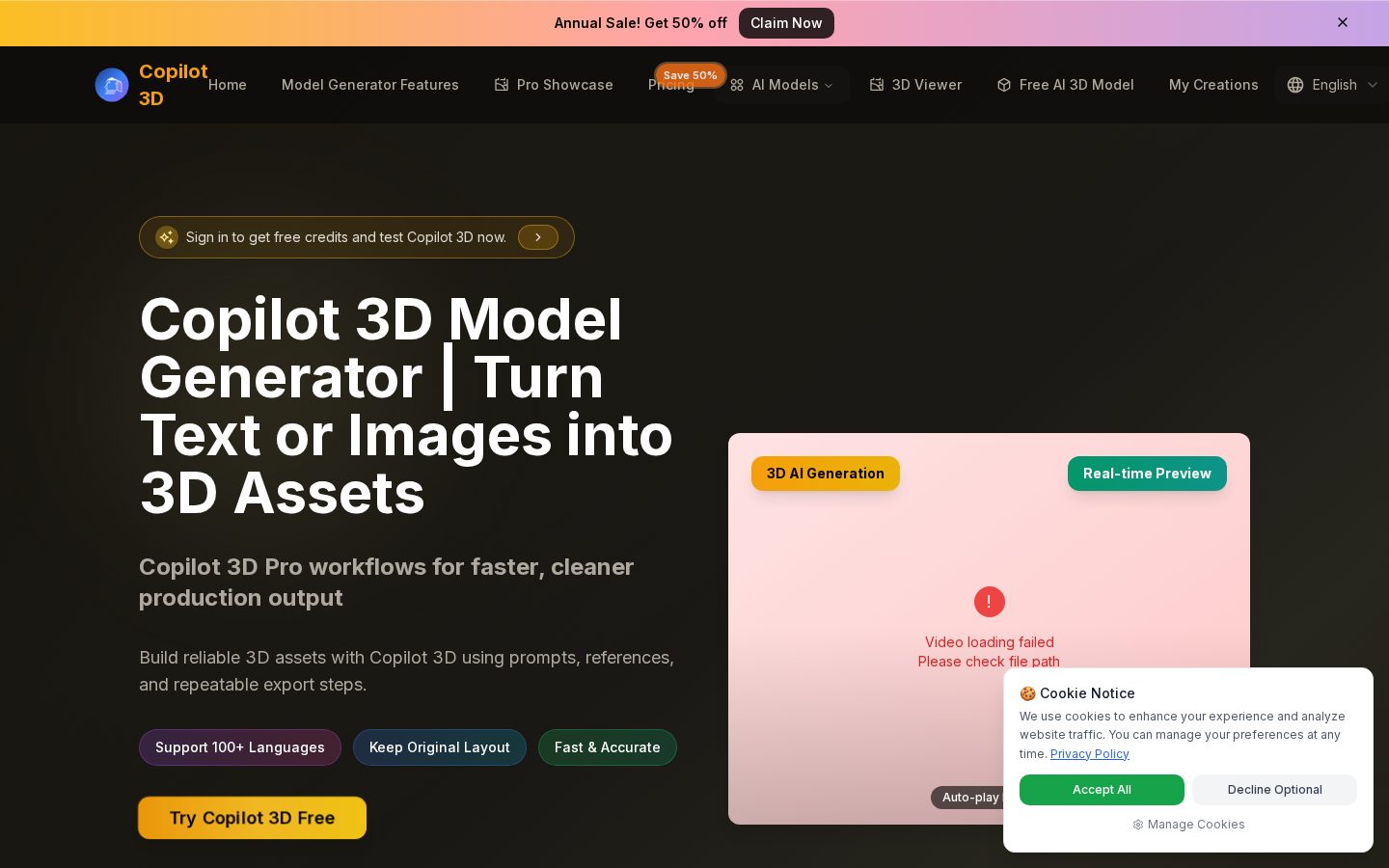Image resolution: width=1389 pixels, height=868 pixels.
Task: Click the Support 100+ Languages tag
Action: click(x=240, y=747)
